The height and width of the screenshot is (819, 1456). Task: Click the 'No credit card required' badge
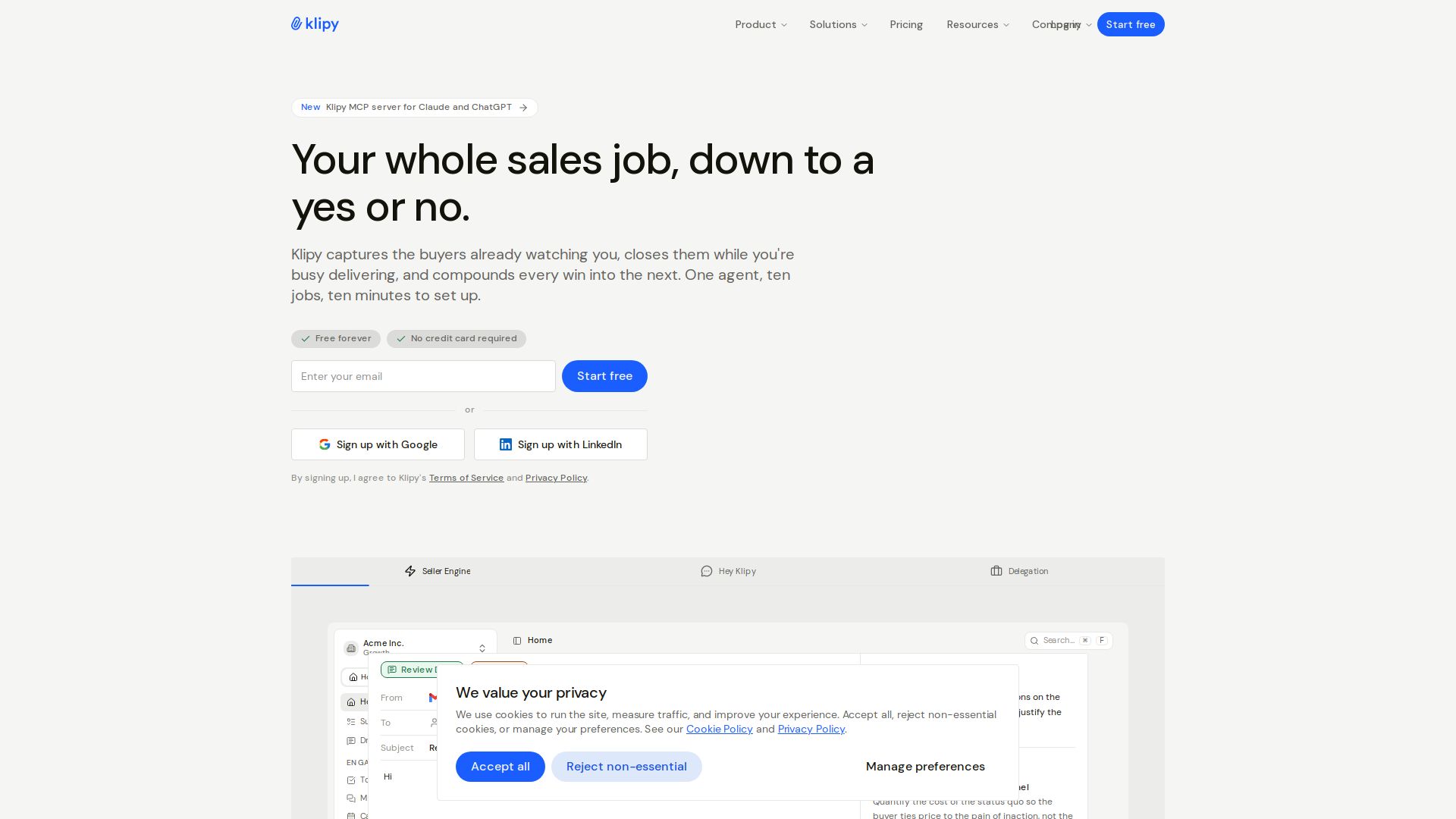click(457, 339)
